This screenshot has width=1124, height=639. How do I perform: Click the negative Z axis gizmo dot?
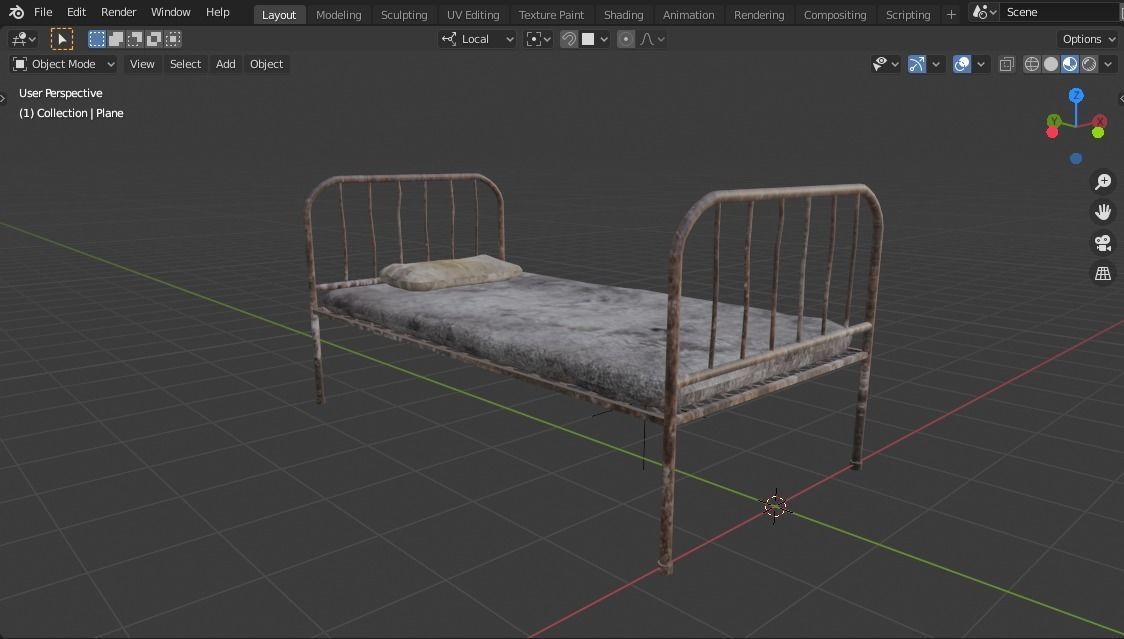[1076, 158]
